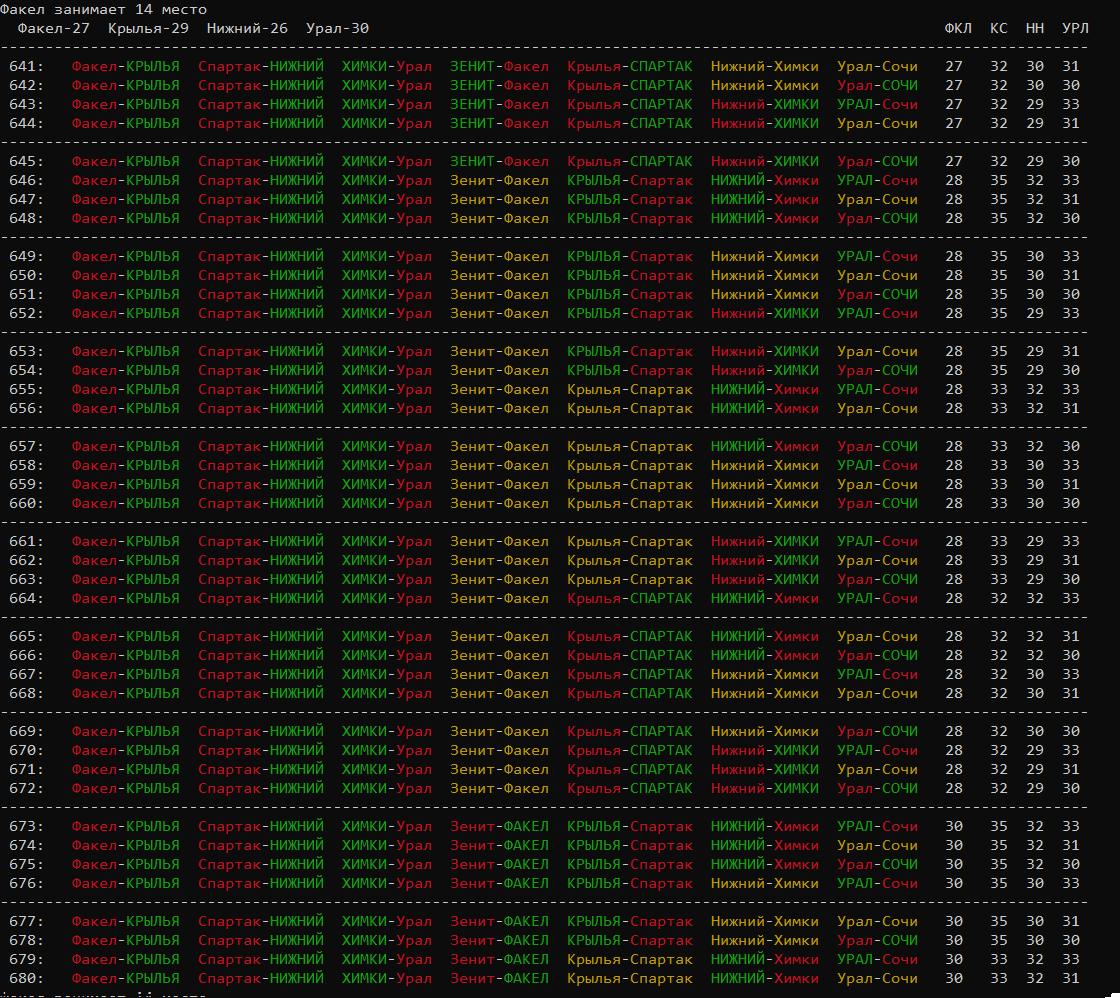Click "Нижний-ХИМКИ" in row 643
This screenshot has width=1120, height=998.
764,104
